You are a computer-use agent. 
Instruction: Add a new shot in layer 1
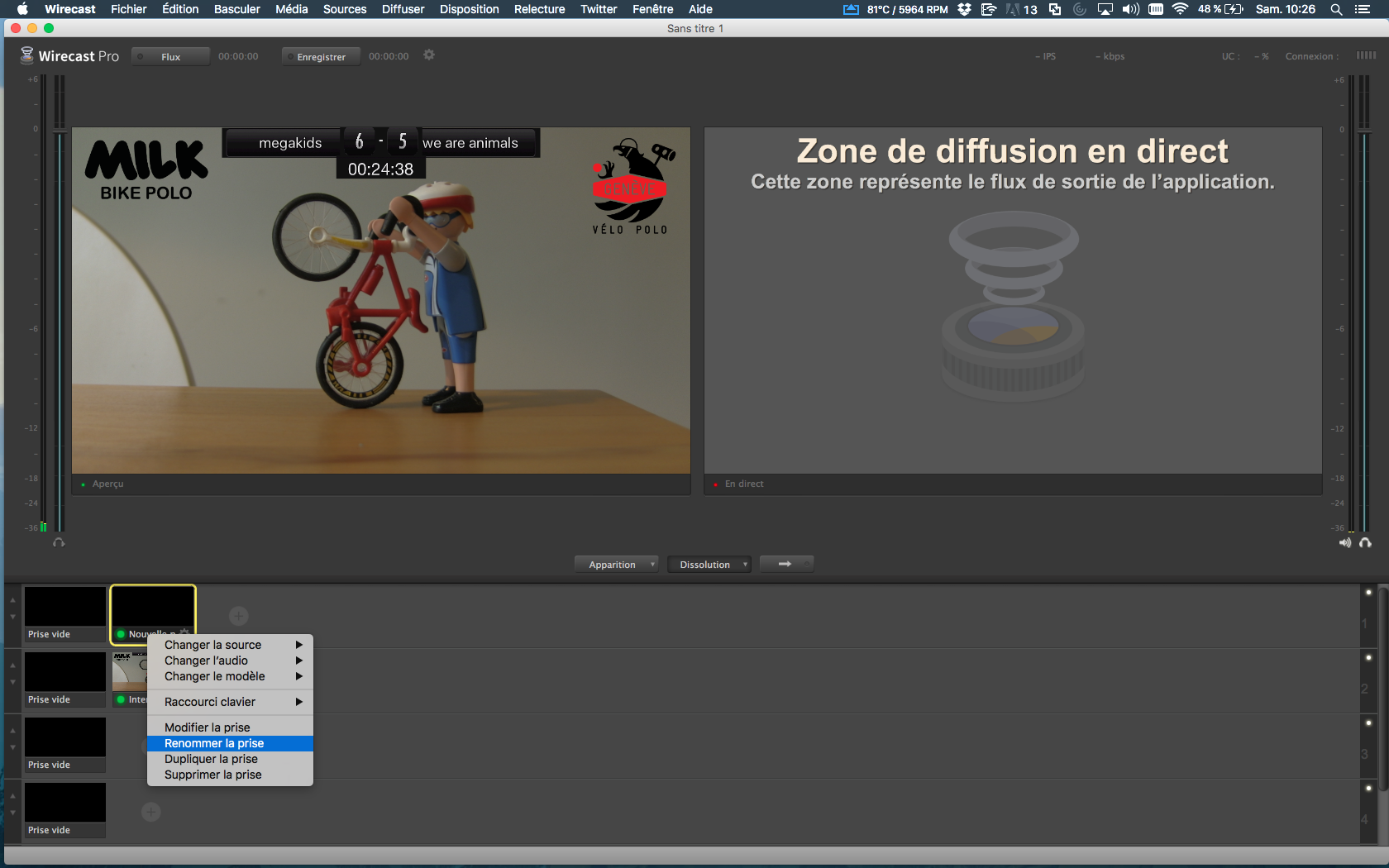(238, 616)
